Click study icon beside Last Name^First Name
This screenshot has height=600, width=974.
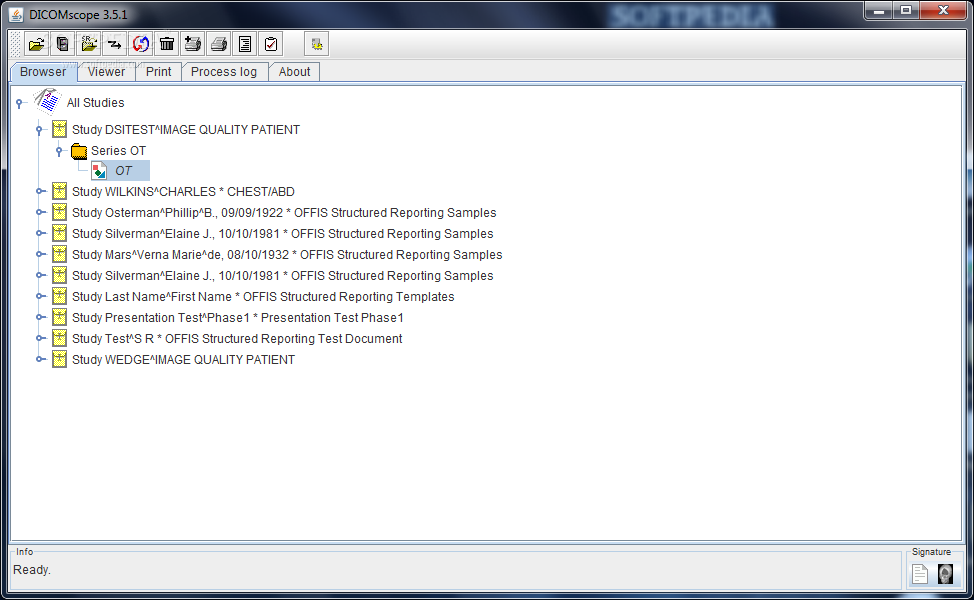pyautogui.click(x=59, y=296)
